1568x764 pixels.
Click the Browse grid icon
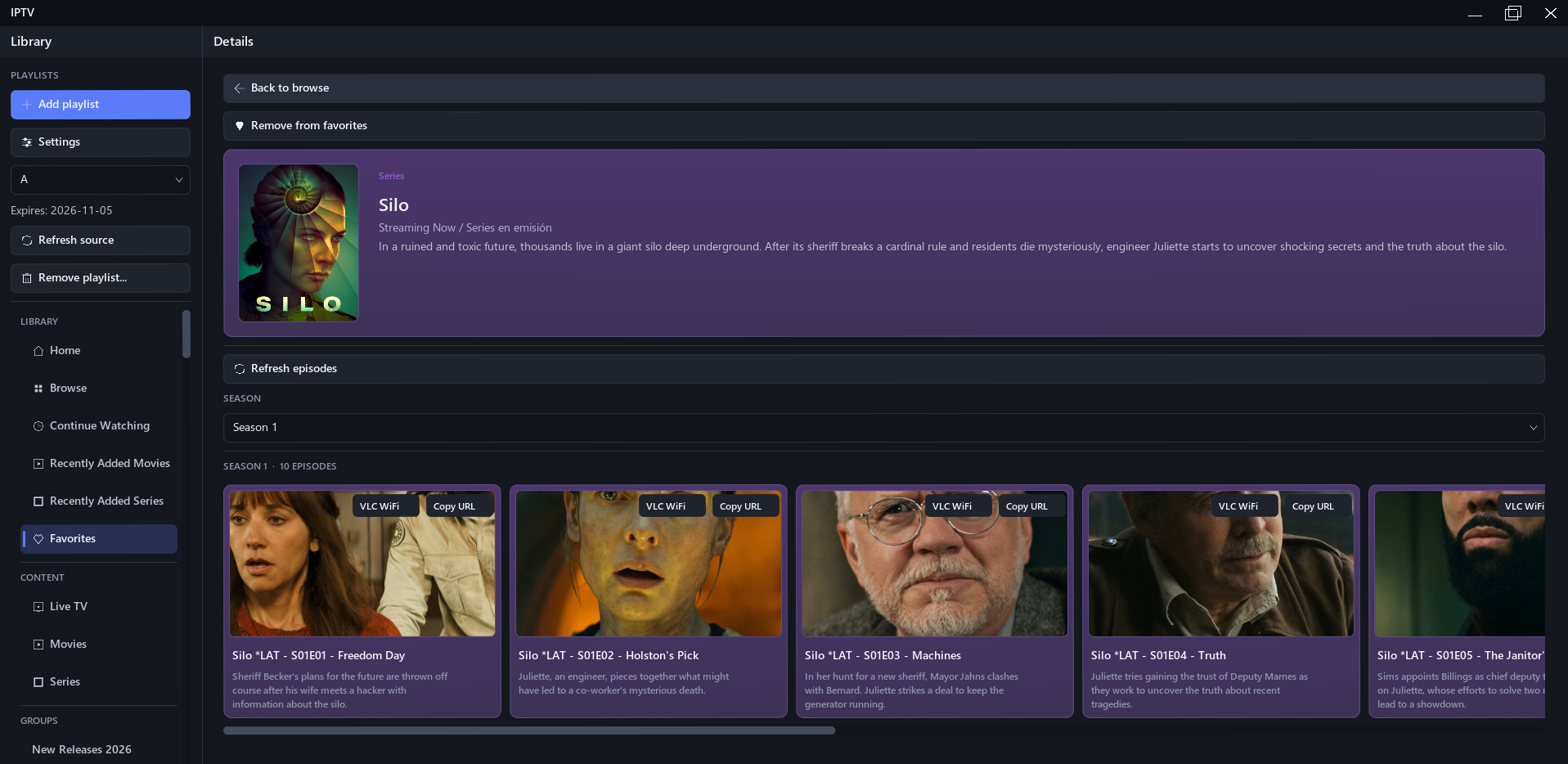[38, 389]
